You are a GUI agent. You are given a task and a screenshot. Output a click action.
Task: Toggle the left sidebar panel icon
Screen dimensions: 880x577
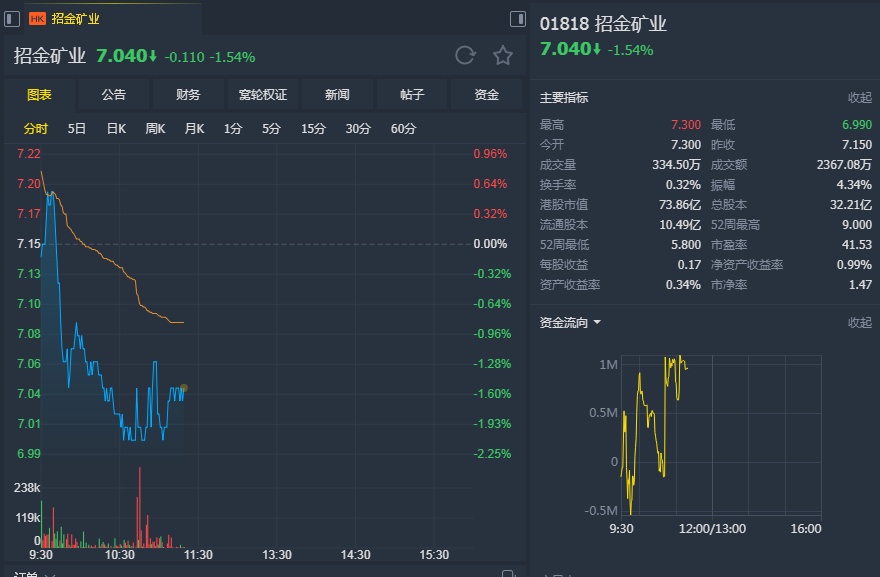12,19
